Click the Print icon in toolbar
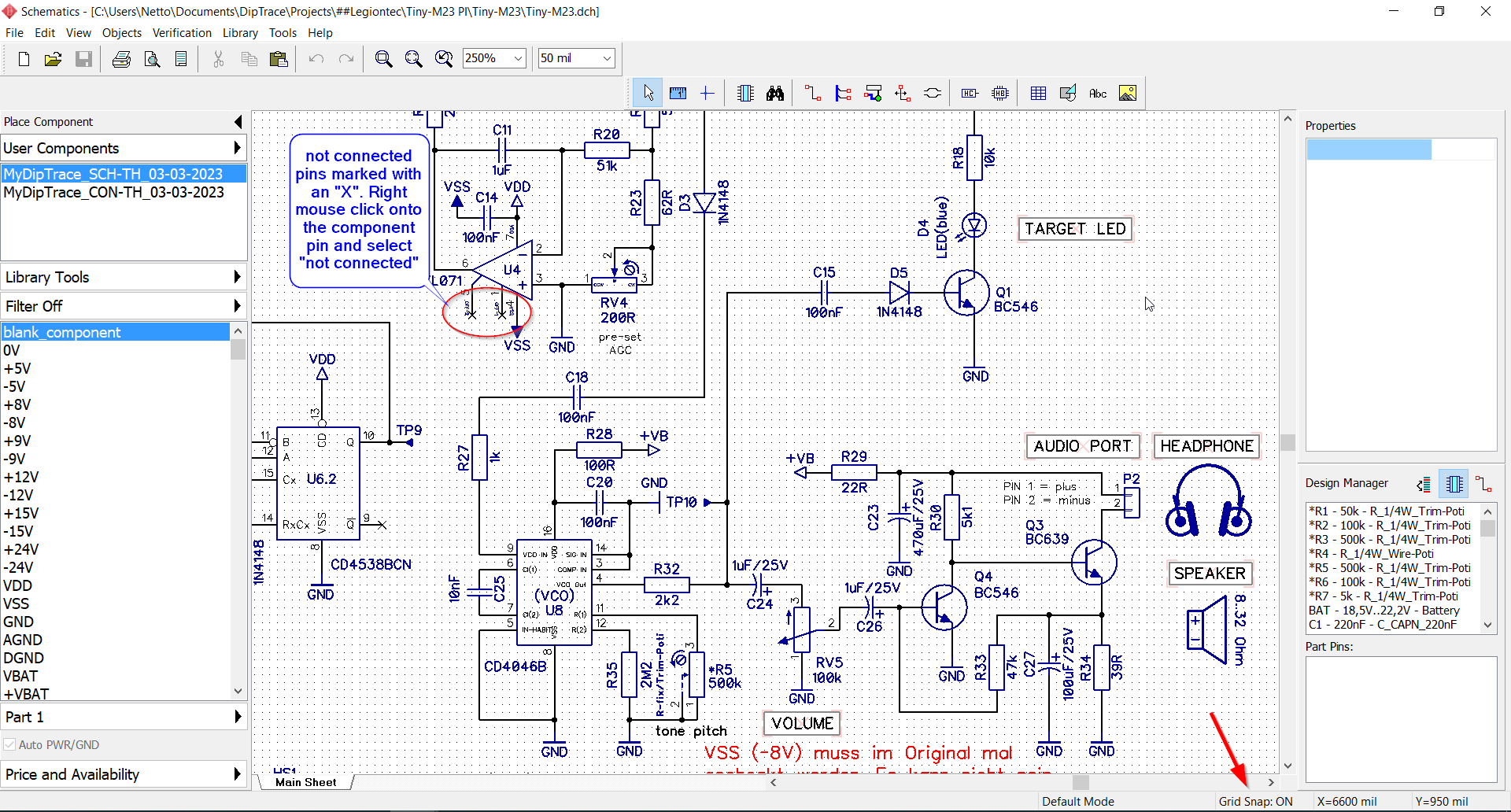Image resolution: width=1511 pixels, height=812 pixels. tap(121, 59)
